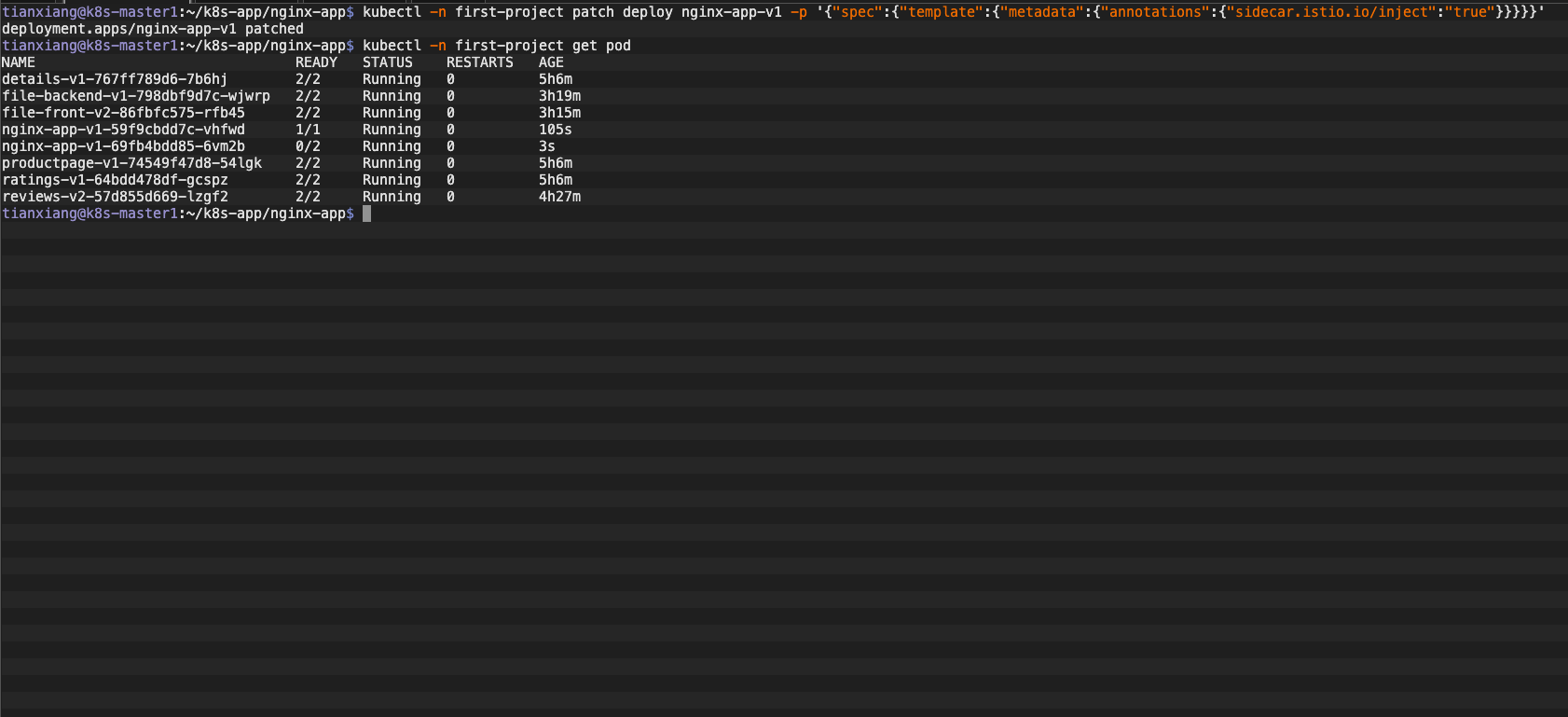Click the 105s age value
The height and width of the screenshot is (717, 1568).
tap(555, 130)
